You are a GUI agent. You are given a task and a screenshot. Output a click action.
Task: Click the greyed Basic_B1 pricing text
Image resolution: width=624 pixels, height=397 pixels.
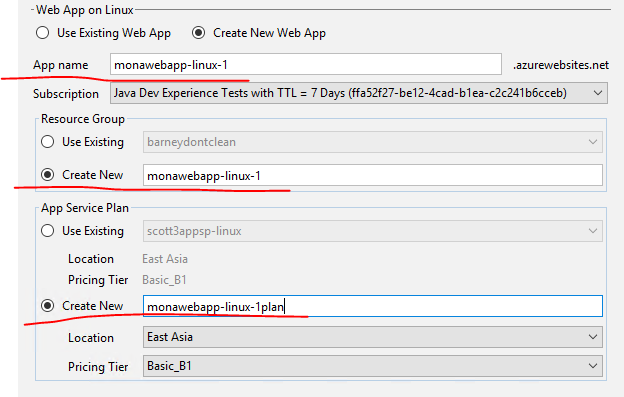[x=164, y=280]
